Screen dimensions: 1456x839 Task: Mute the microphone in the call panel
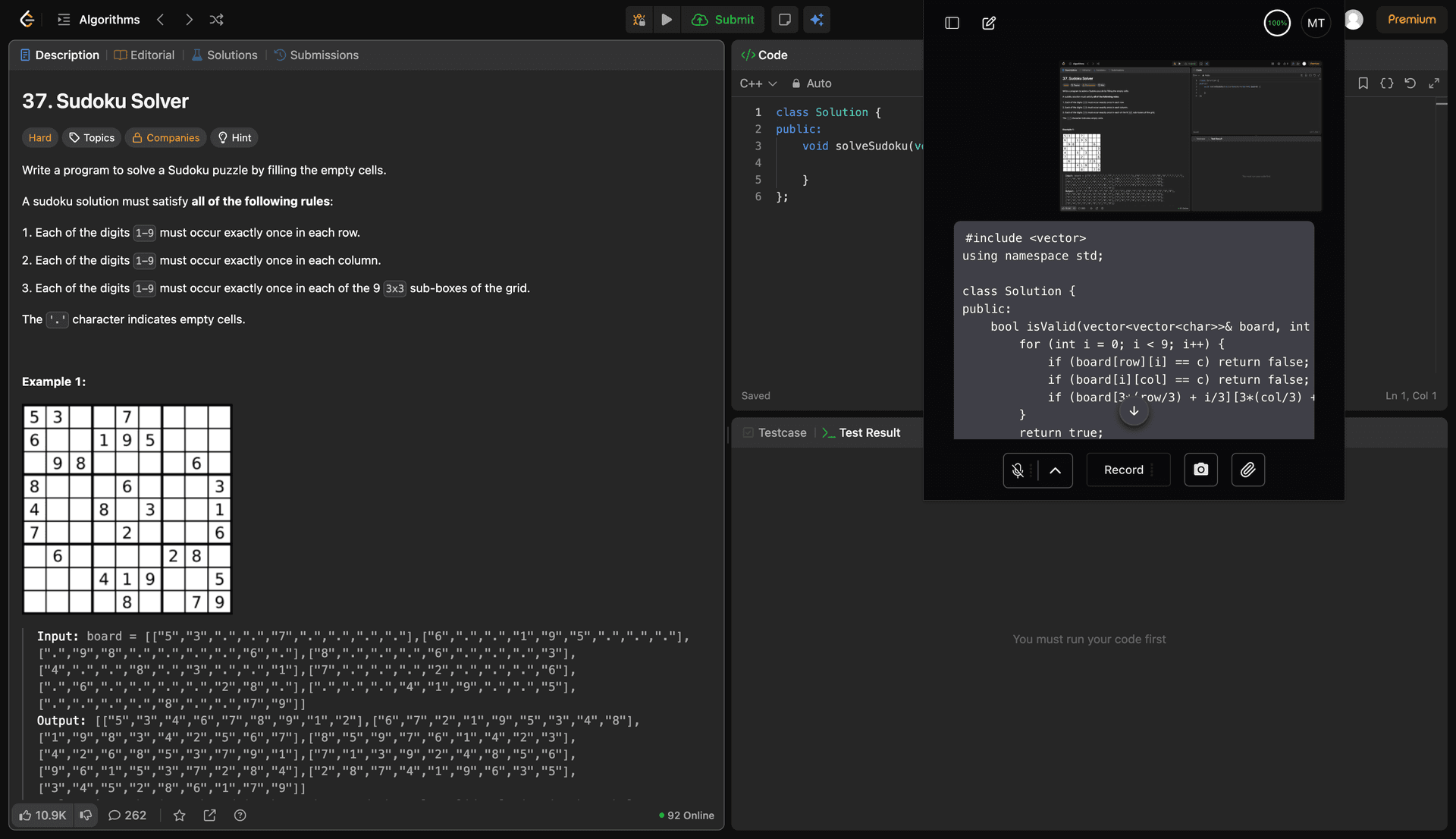(1018, 470)
